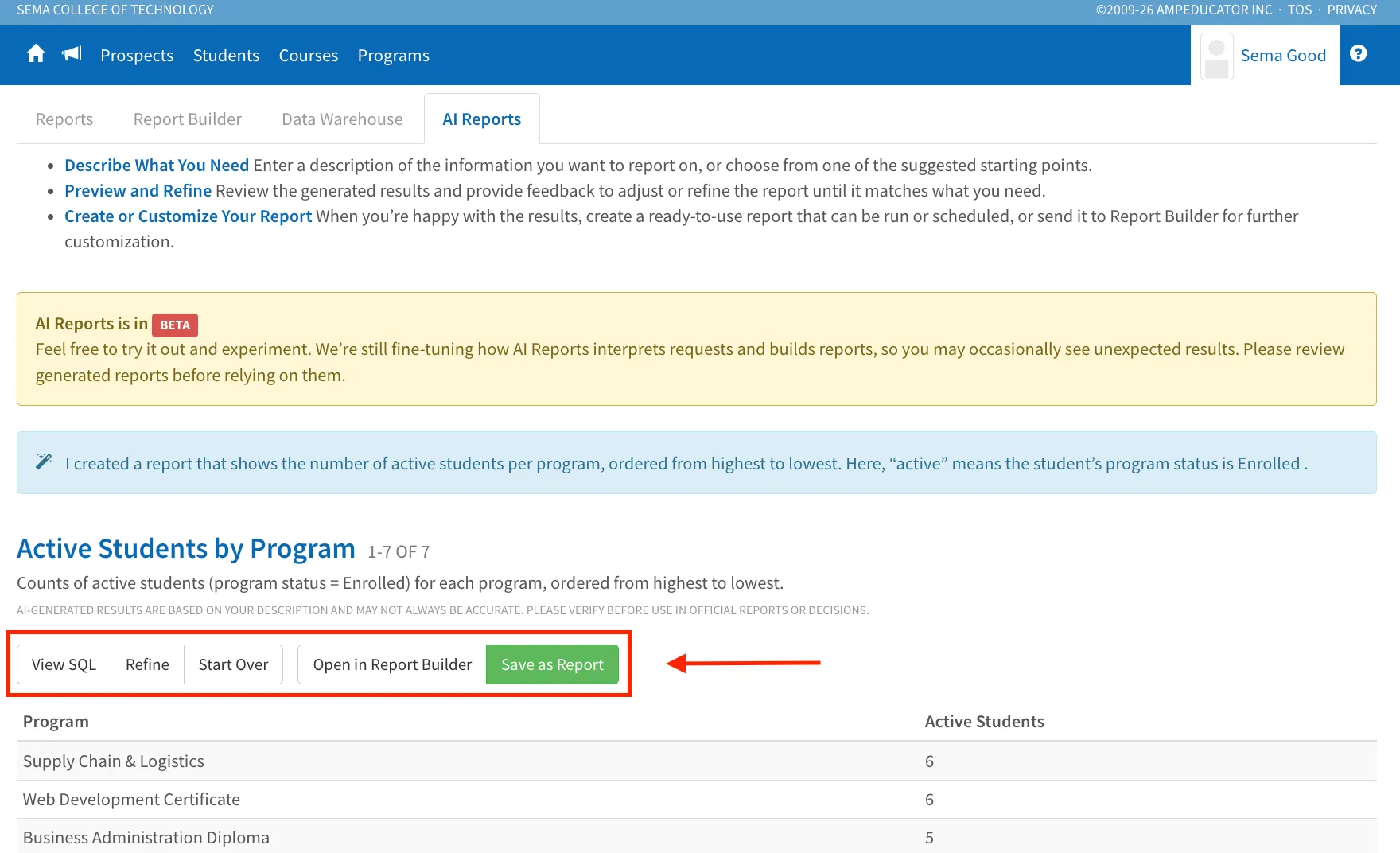
Task: Click the Start Over button
Action: pos(233,664)
